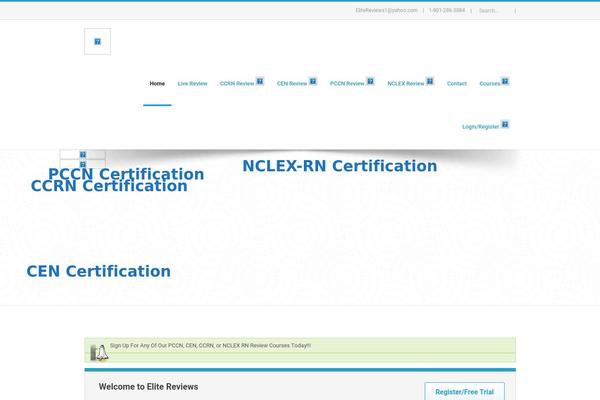Focus the Search field in top bar
This screenshot has height=400, width=600.
496,11
